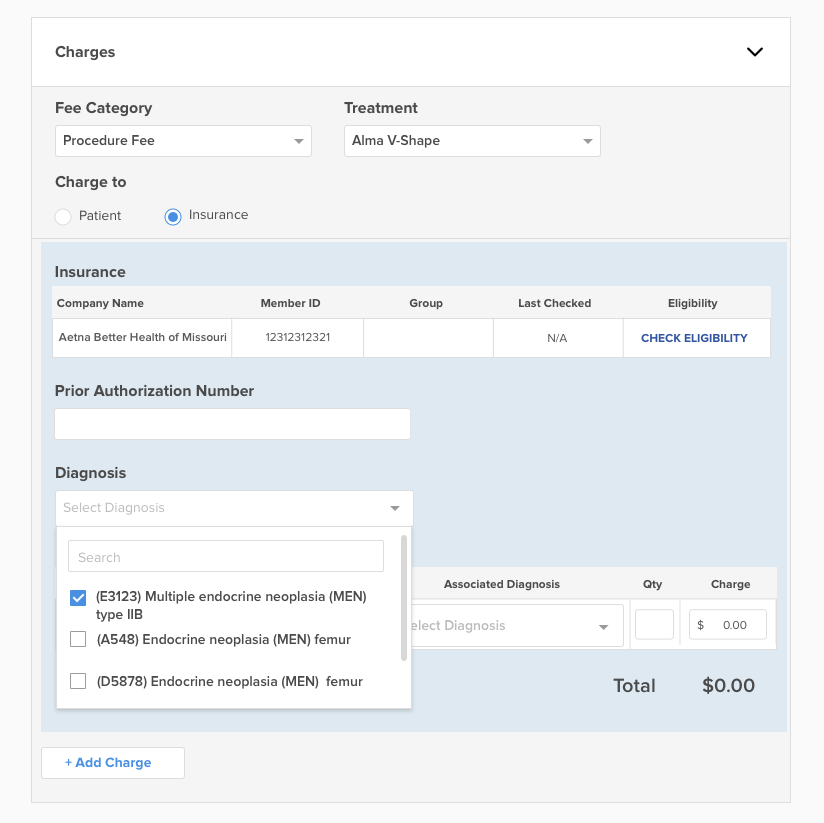Click the Eligibility column header

pyautogui.click(x=693, y=303)
